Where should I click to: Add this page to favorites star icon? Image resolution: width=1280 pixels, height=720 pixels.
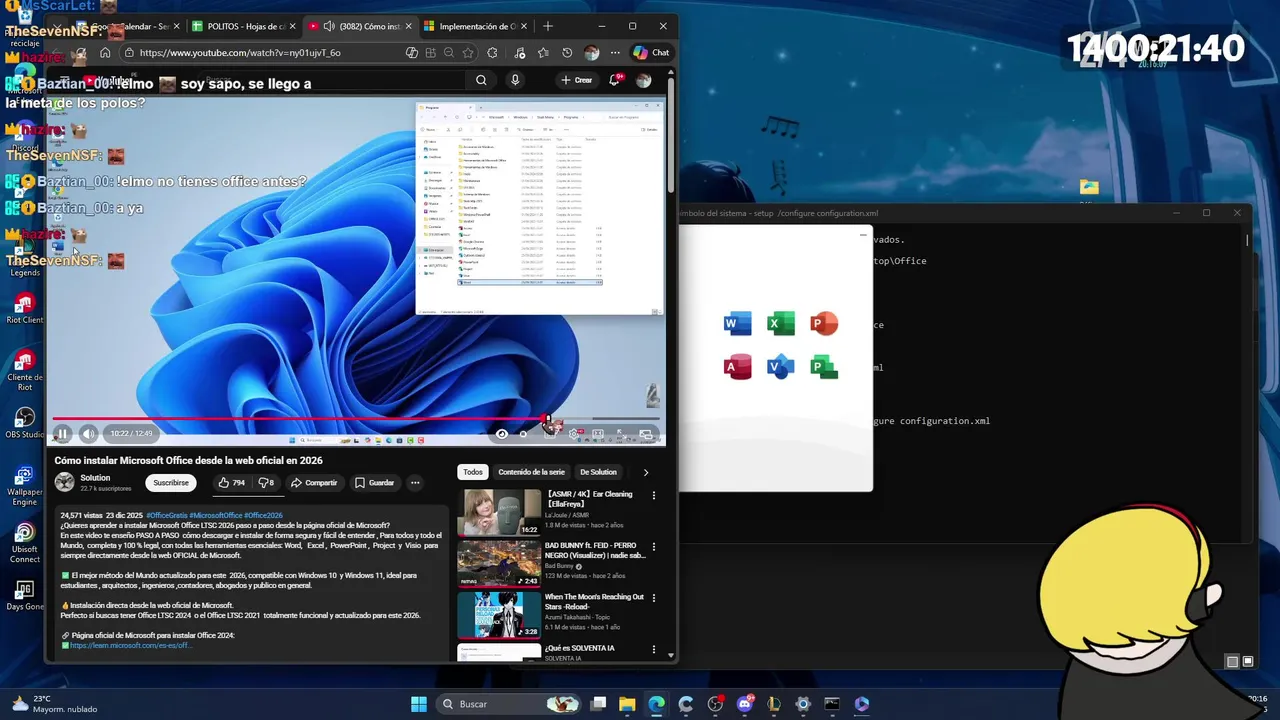click(470, 52)
